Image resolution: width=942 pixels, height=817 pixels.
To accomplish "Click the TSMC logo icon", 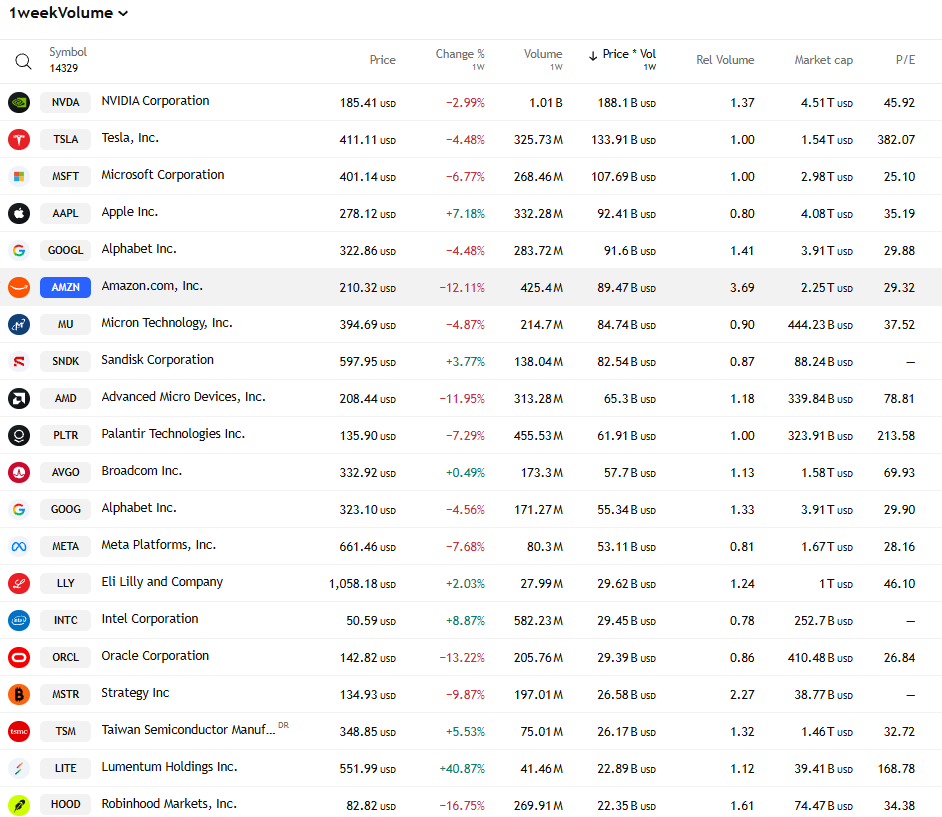I will [19, 731].
